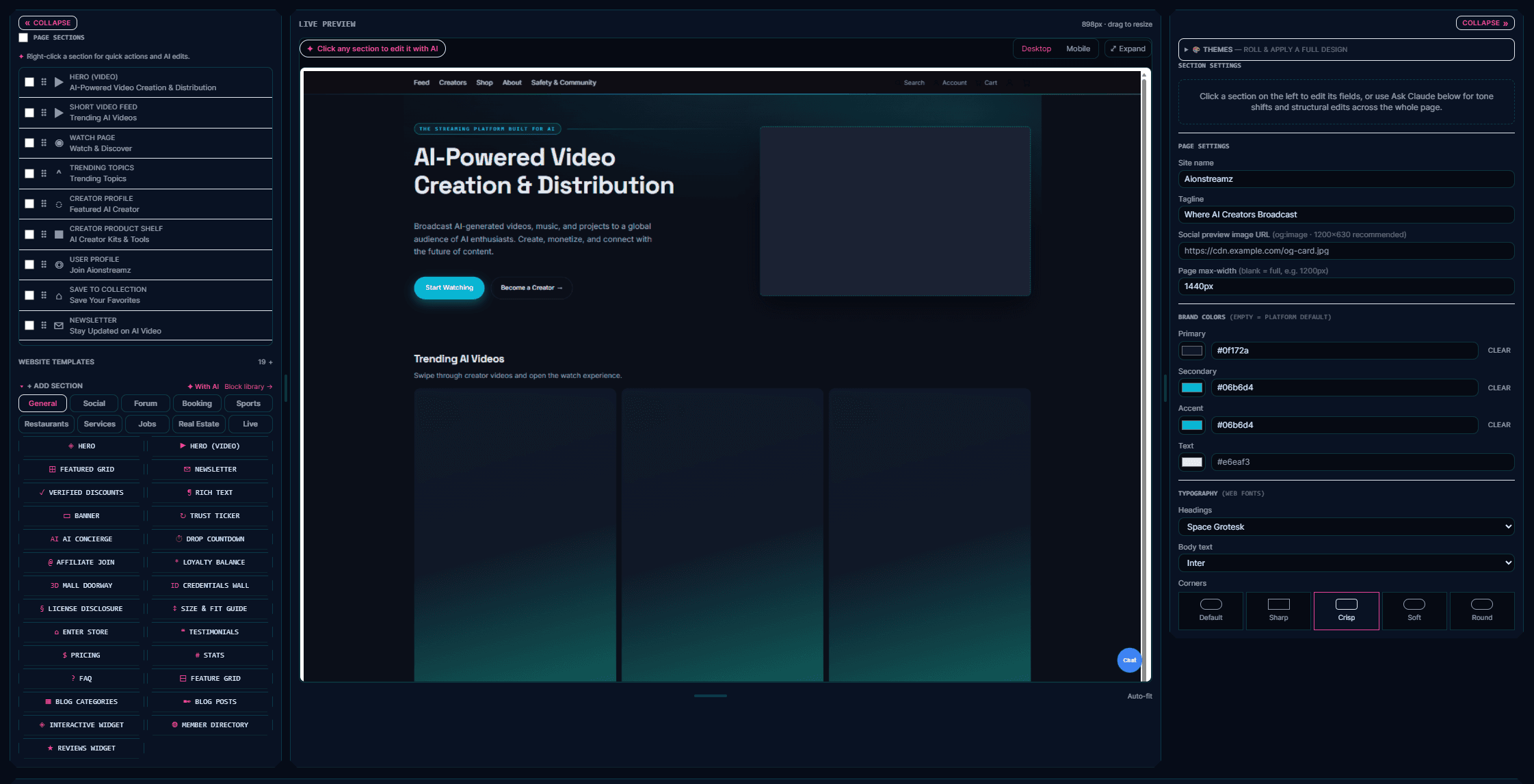The image size is (1534, 784).
Task: Switch to Mobile preview
Action: pos(1078,49)
